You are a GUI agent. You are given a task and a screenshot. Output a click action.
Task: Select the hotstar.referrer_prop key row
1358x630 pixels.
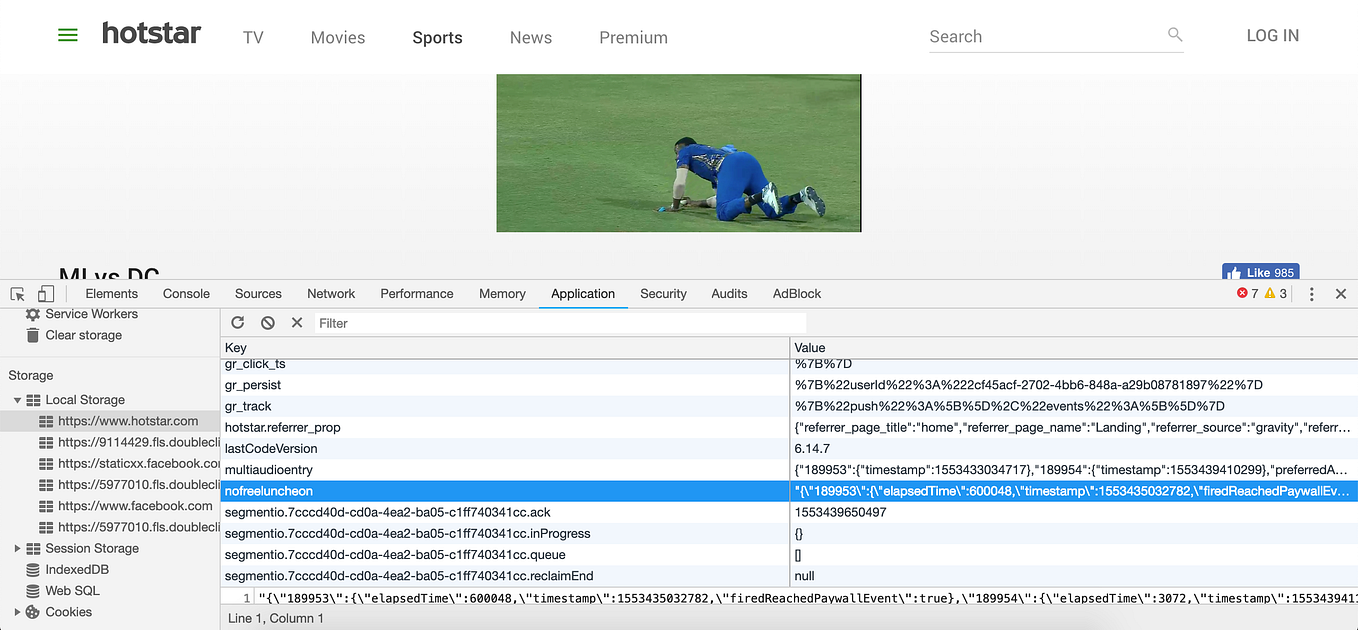[505, 427]
